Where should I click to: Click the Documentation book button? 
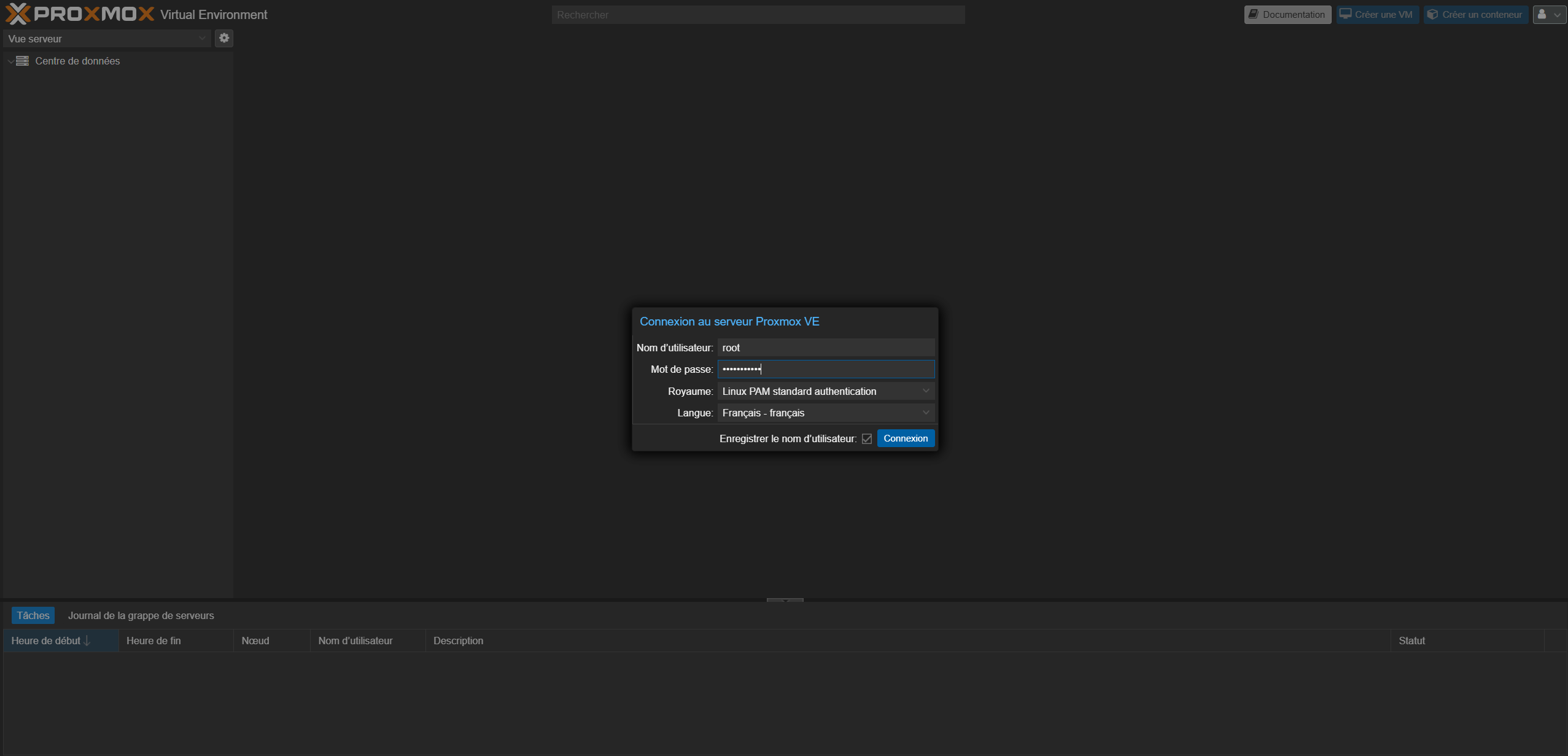click(1287, 14)
